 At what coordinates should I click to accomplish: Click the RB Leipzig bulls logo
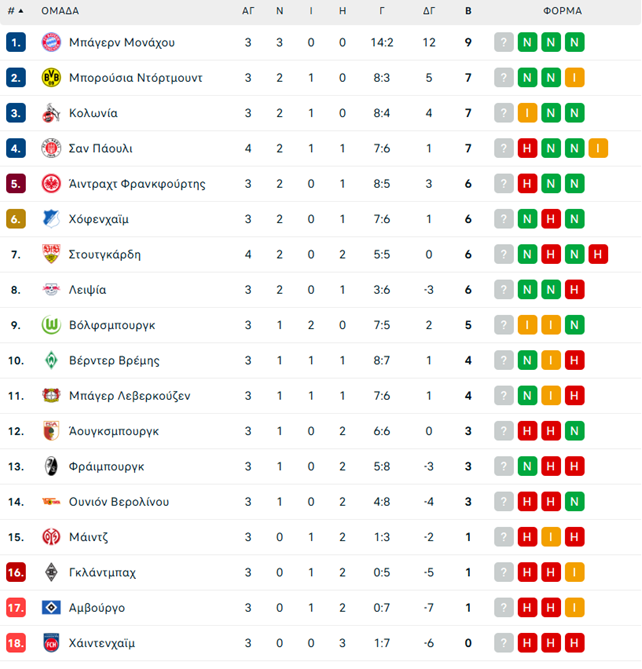pyautogui.click(x=51, y=290)
